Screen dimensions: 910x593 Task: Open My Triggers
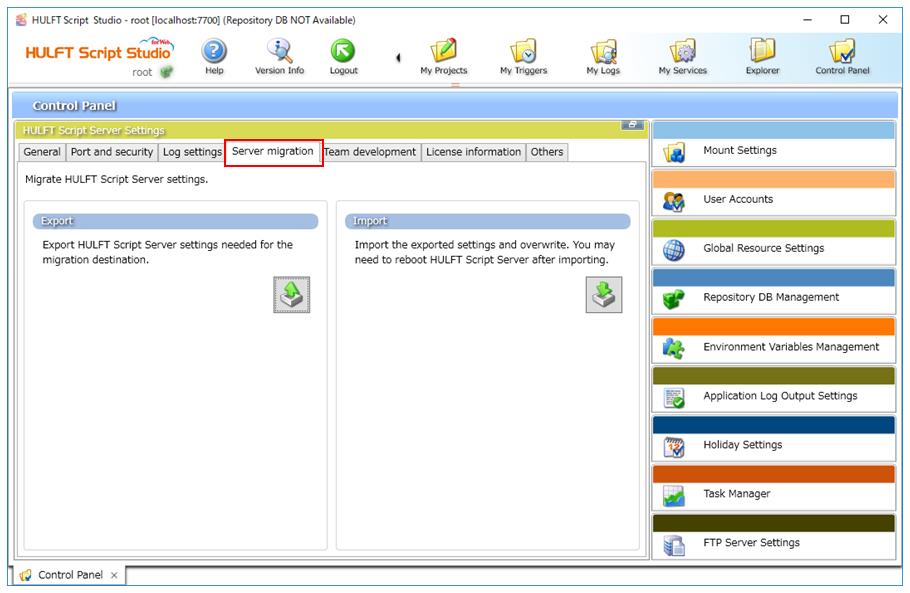coord(523,56)
